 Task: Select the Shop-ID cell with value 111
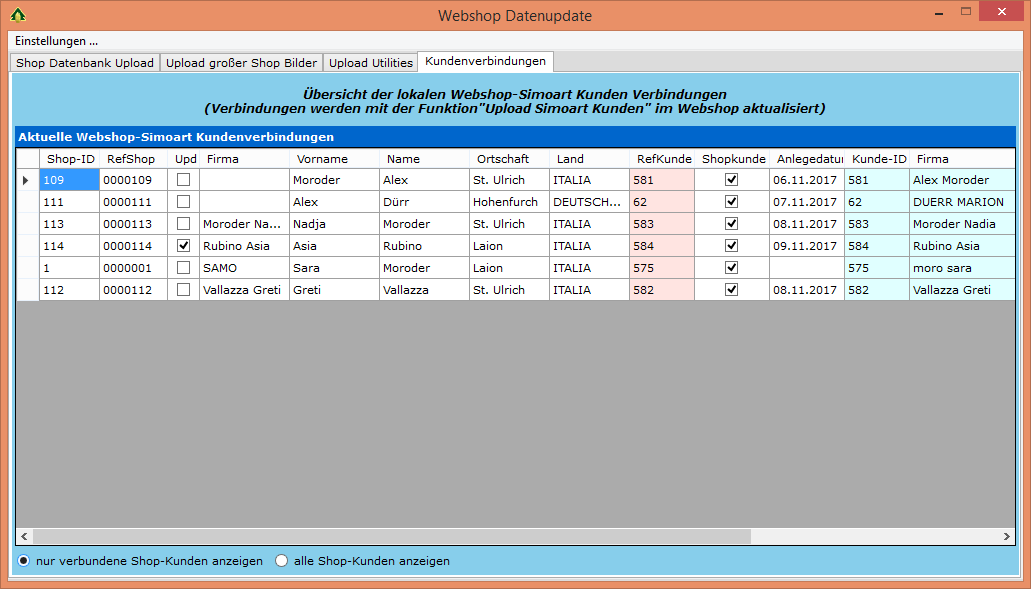coord(69,202)
